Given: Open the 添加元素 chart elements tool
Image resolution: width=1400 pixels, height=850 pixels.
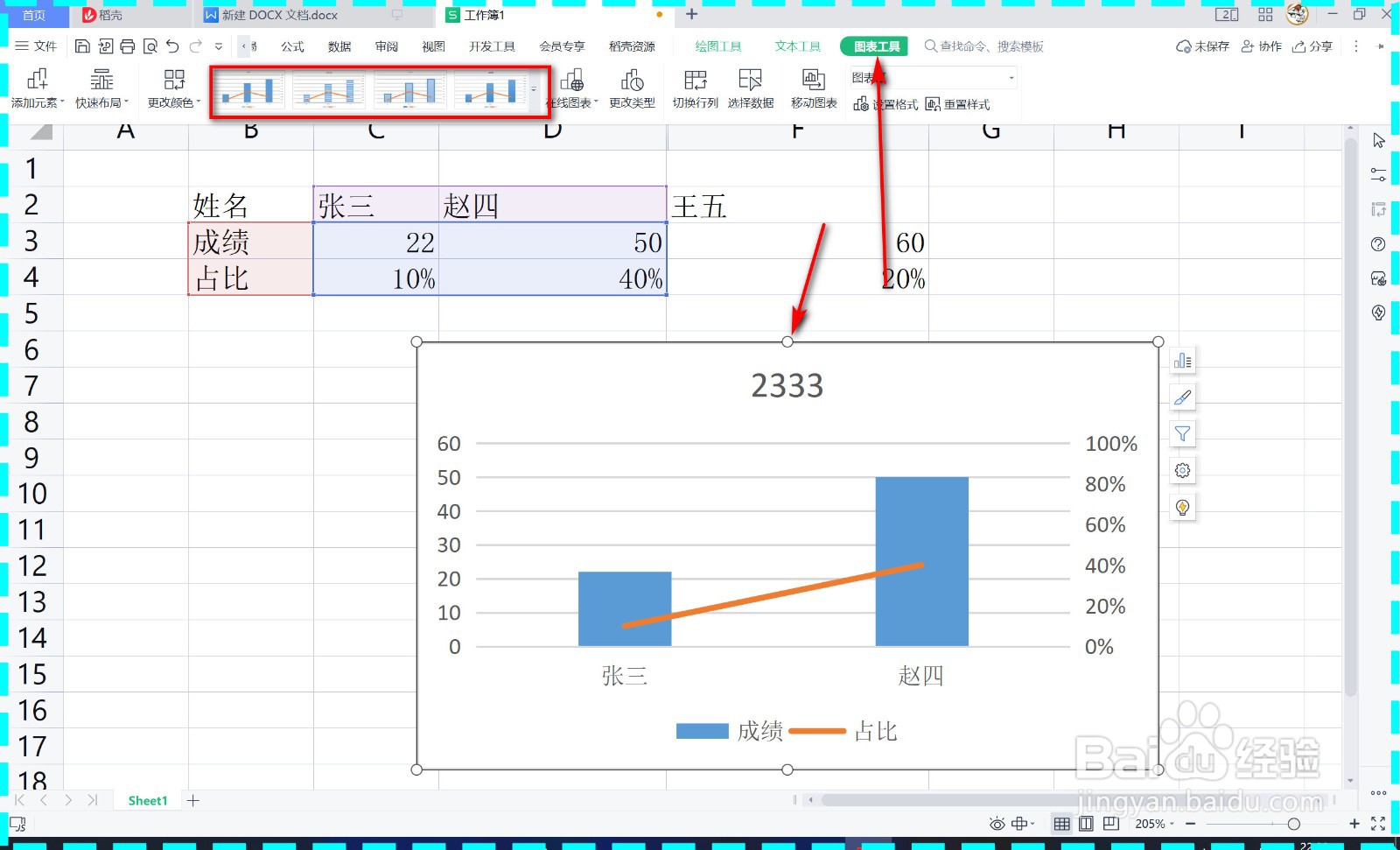Looking at the screenshot, I should 37,88.
